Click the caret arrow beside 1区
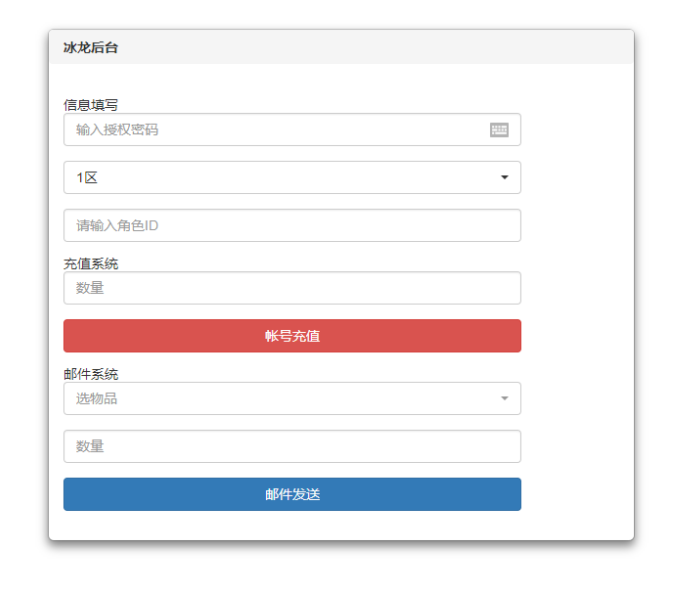Image resolution: width=700 pixels, height=589 pixels. (504, 178)
